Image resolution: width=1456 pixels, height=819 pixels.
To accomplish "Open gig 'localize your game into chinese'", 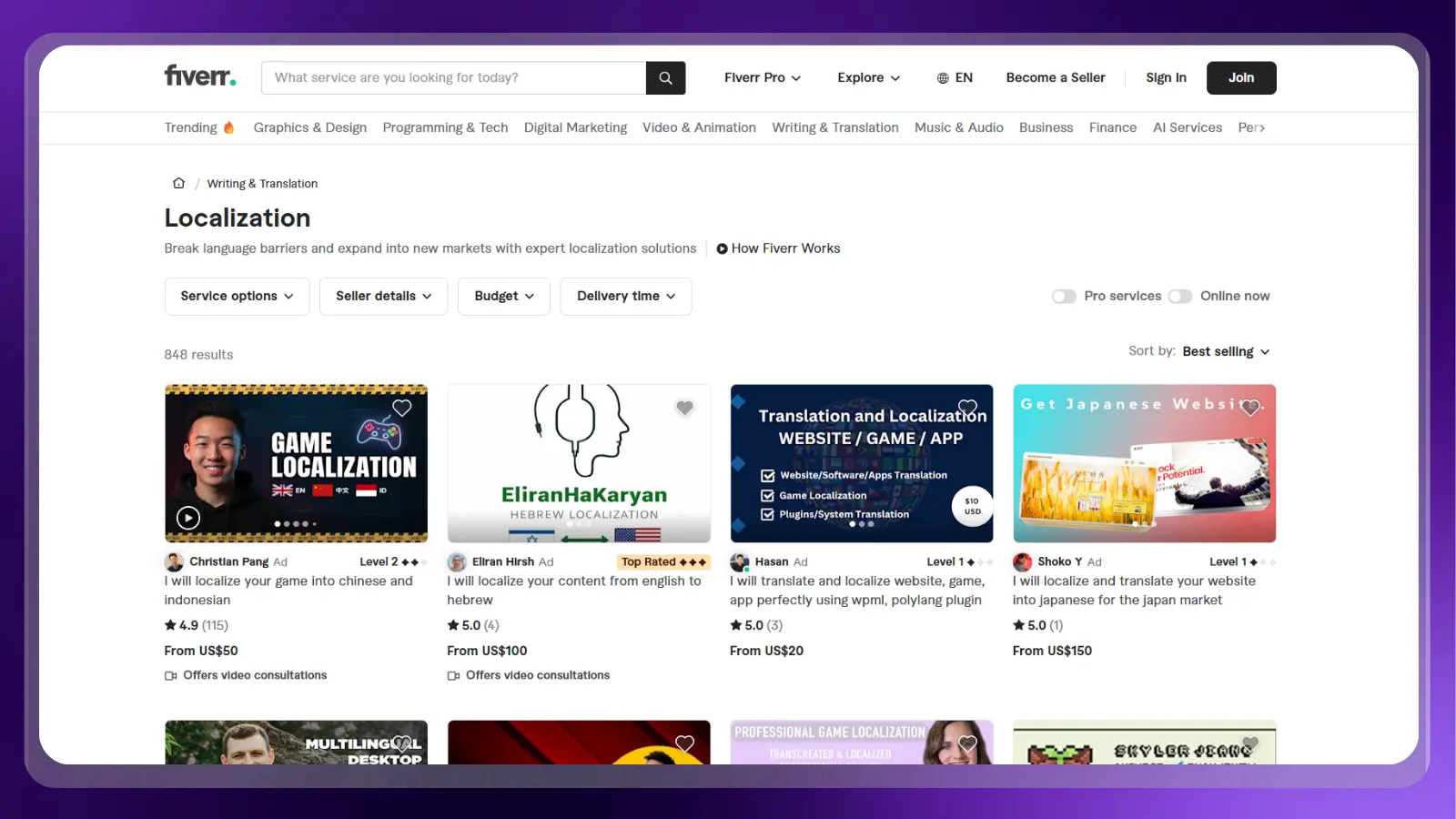I will pyautogui.click(x=288, y=591).
